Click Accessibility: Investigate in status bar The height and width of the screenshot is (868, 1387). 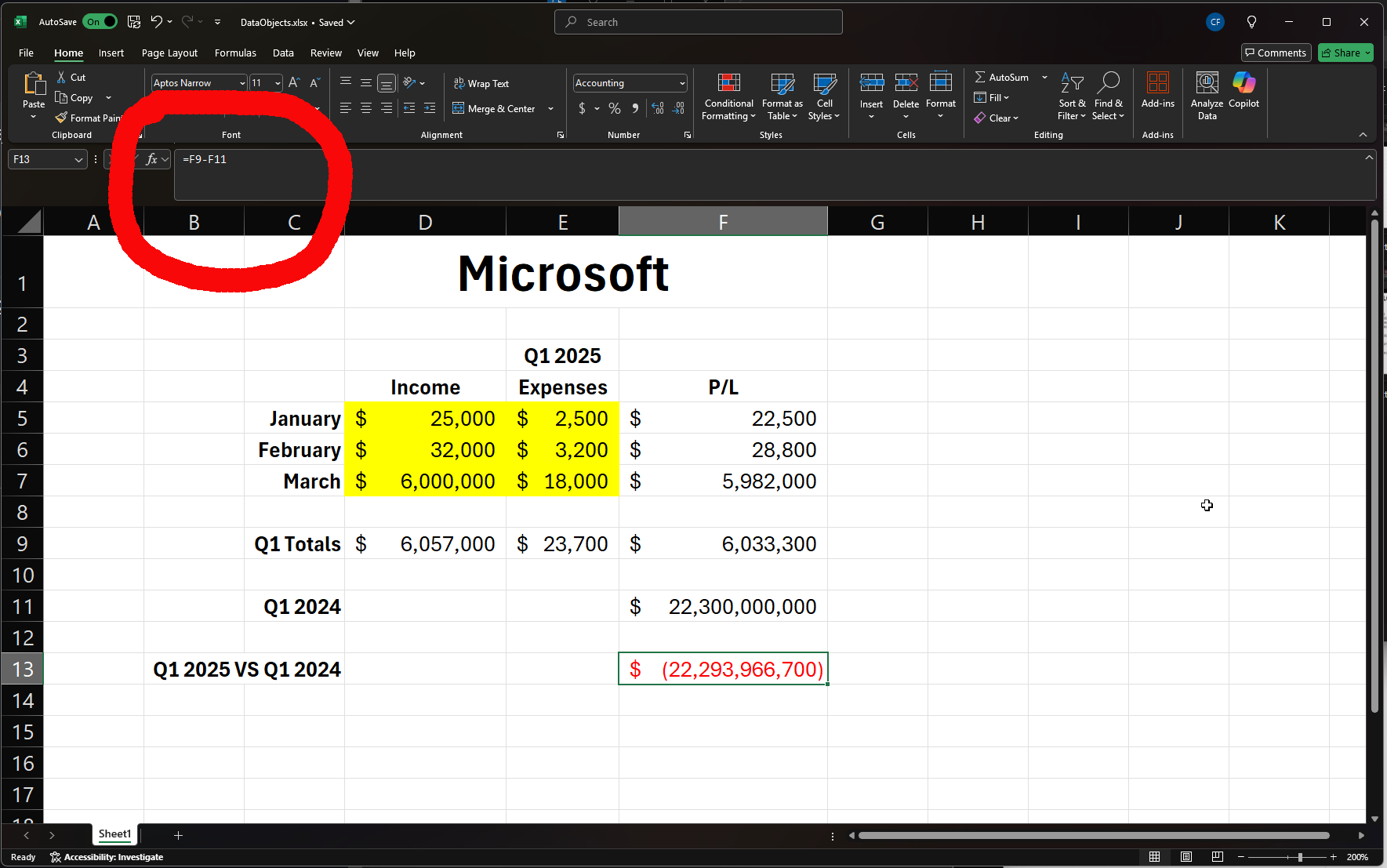coord(107,857)
